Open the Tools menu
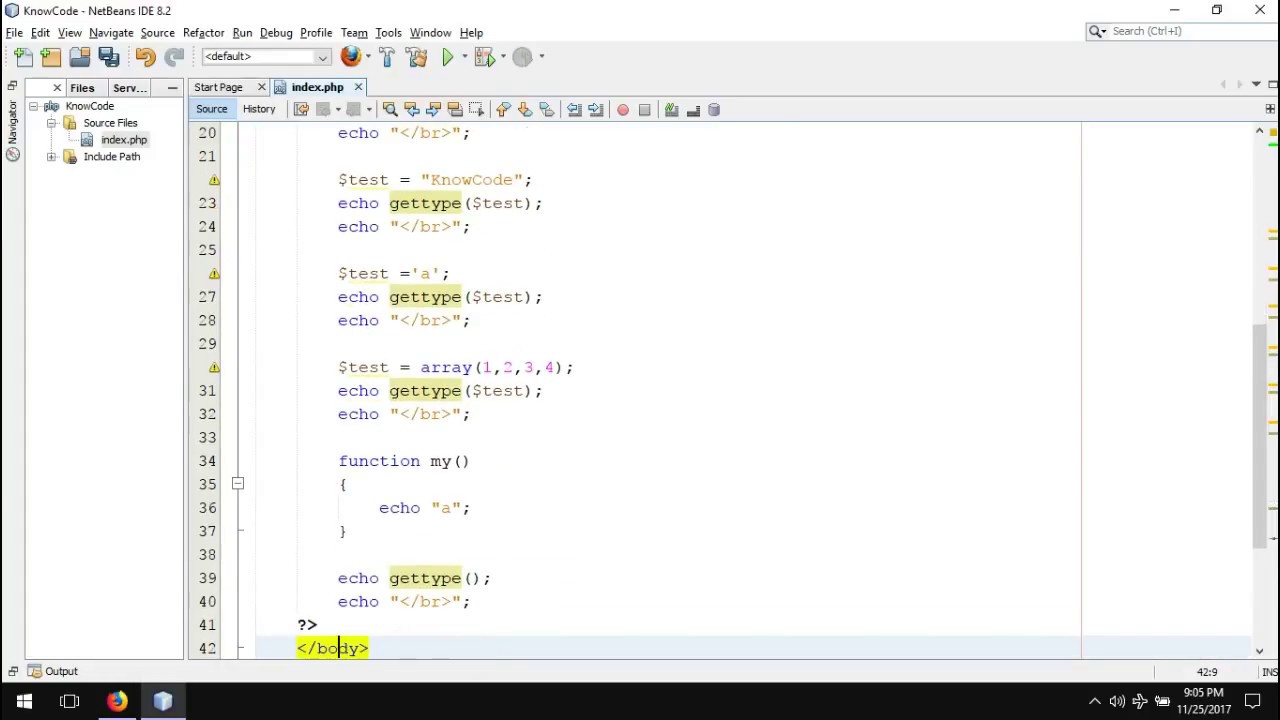1280x720 pixels. 388,33
